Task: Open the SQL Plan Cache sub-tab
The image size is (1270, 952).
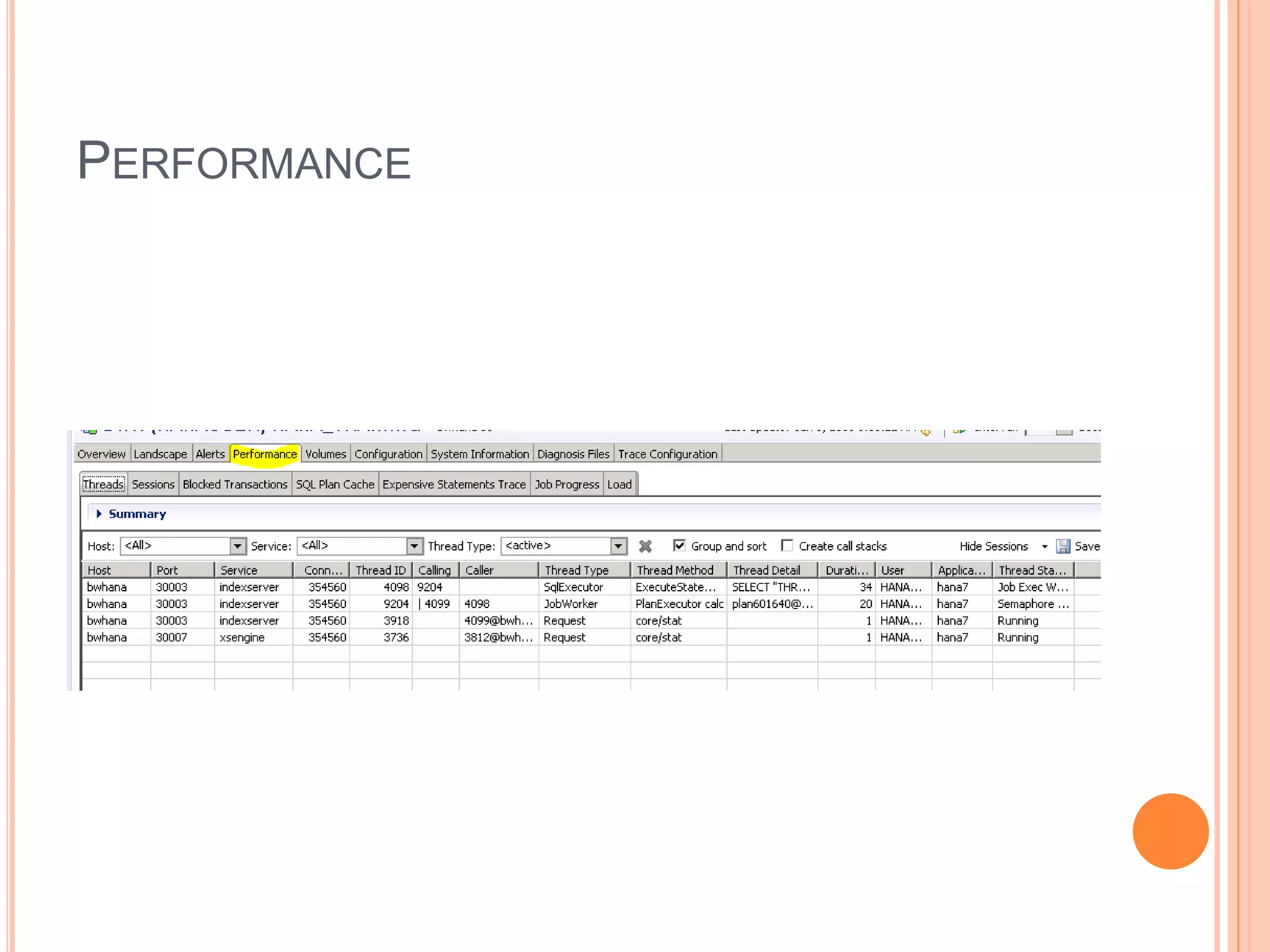Action: (335, 485)
